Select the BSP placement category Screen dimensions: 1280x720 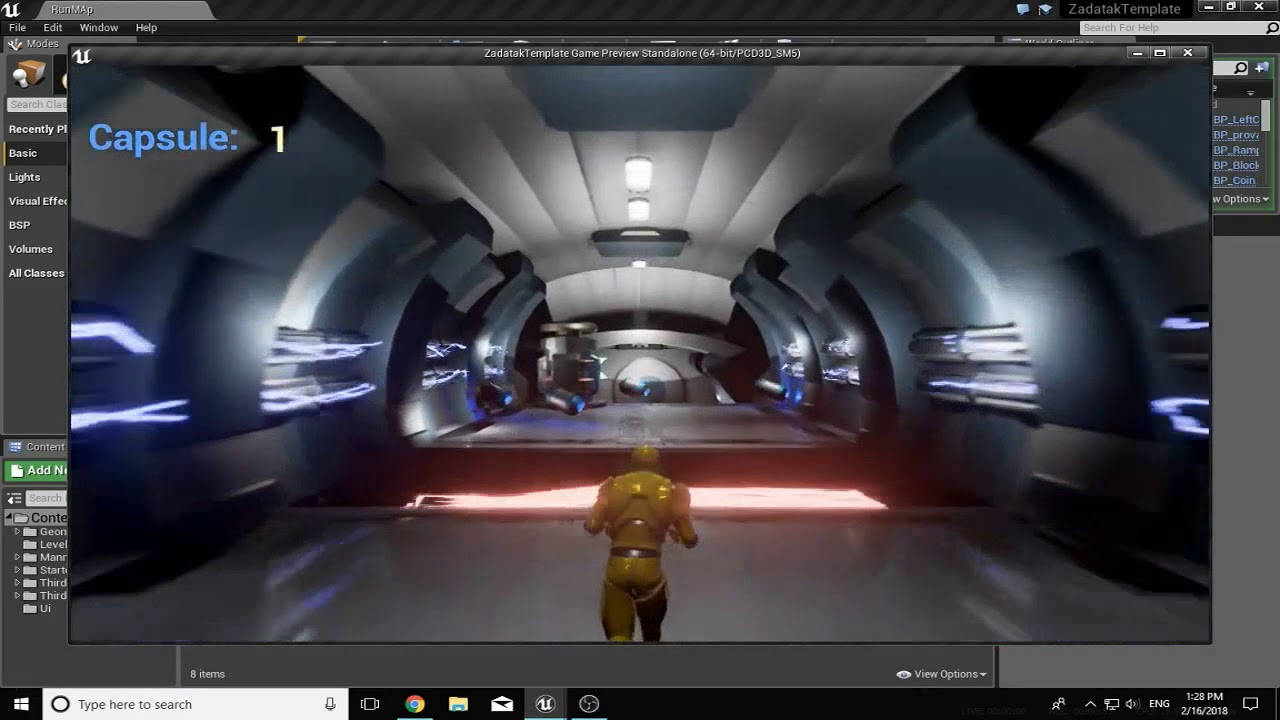(20, 225)
